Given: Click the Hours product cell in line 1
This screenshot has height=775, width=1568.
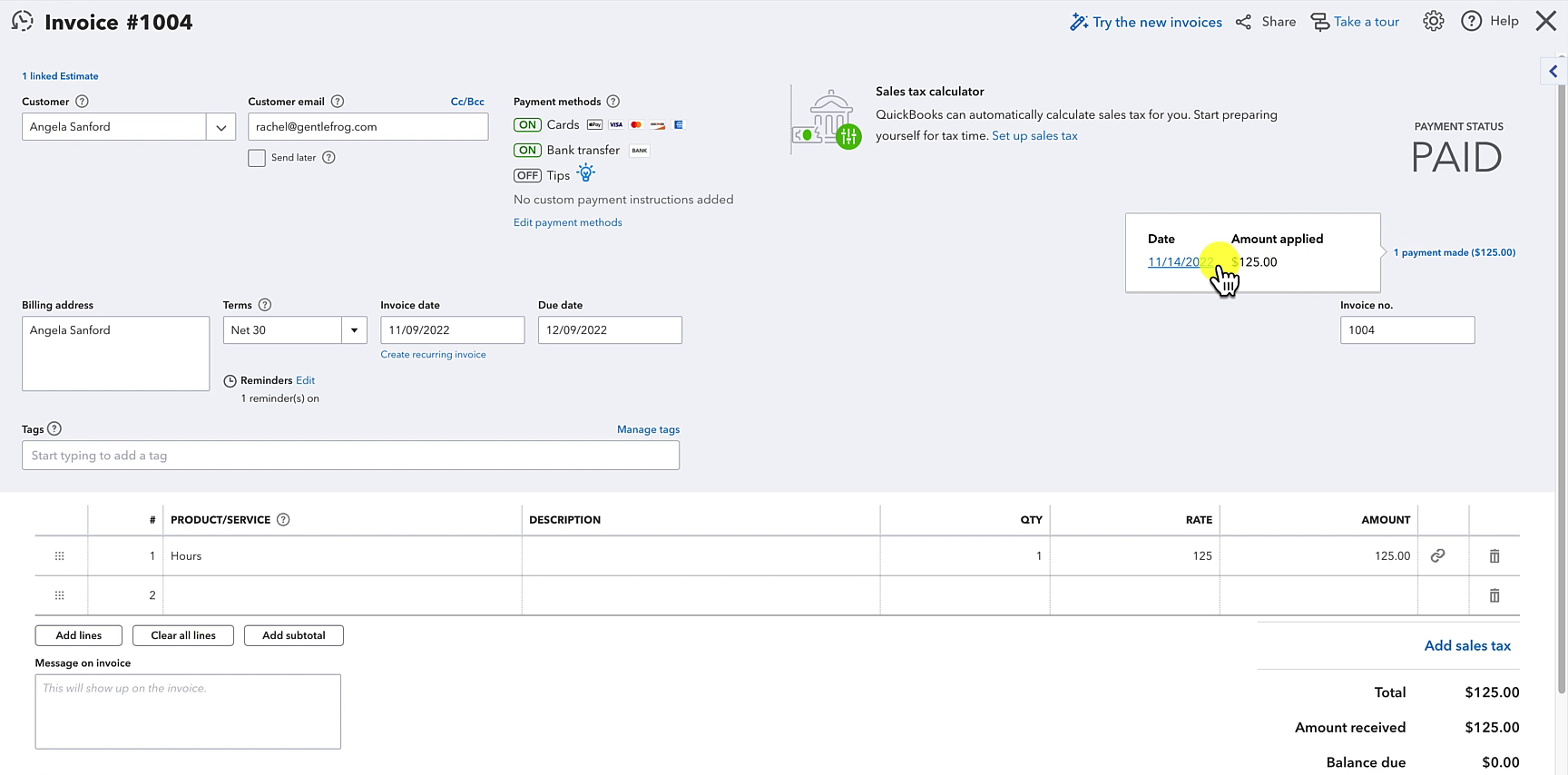Looking at the screenshot, I should (x=342, y=555).
